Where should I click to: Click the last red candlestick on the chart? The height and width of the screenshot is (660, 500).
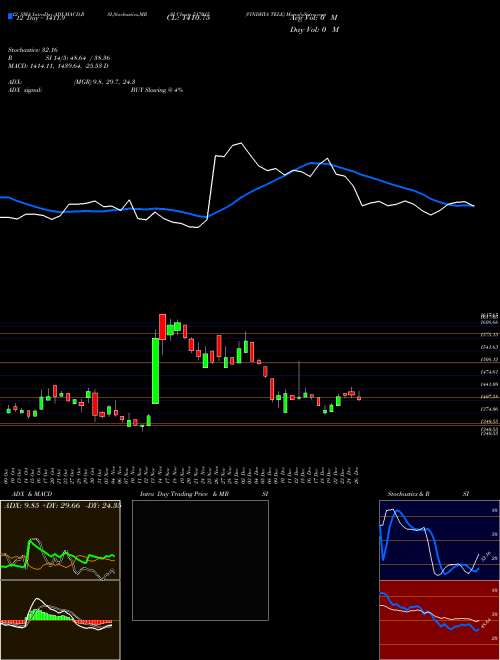pyautogui.click(x=359, y=397)
